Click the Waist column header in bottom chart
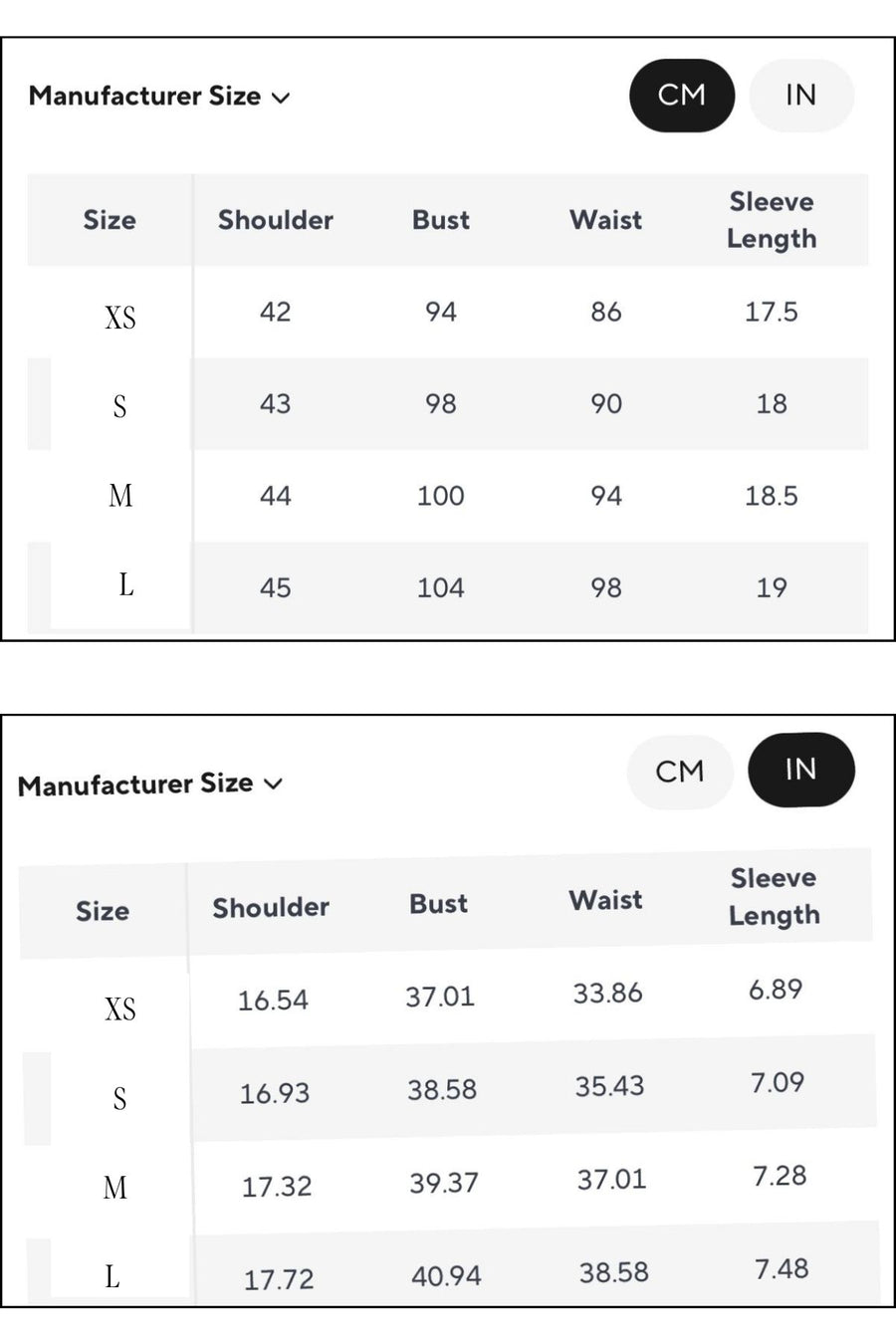Image resolution: width=896 pixels, height=1344 pixels. [604, 899]
